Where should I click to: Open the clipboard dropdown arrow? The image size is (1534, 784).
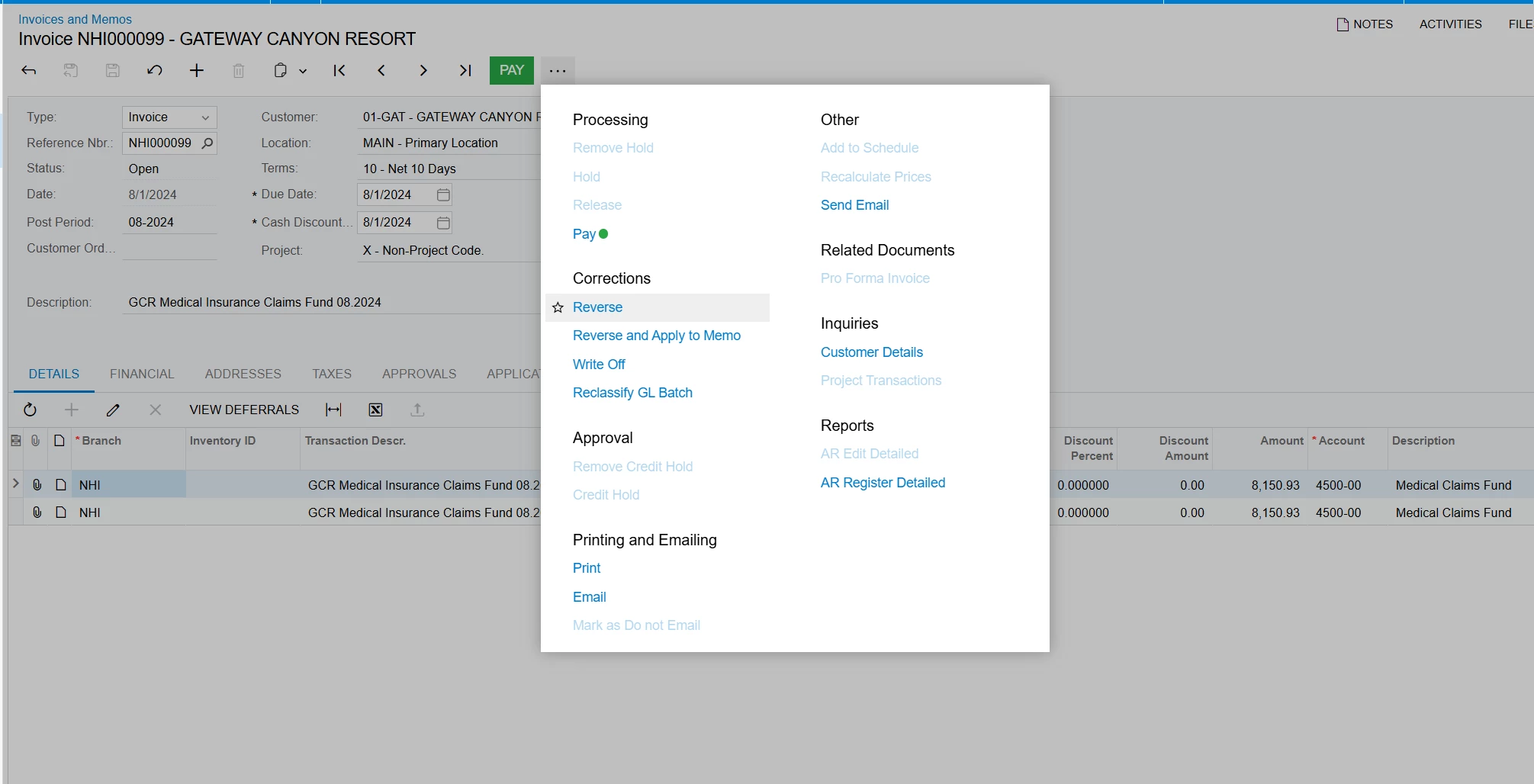point(303,71)
